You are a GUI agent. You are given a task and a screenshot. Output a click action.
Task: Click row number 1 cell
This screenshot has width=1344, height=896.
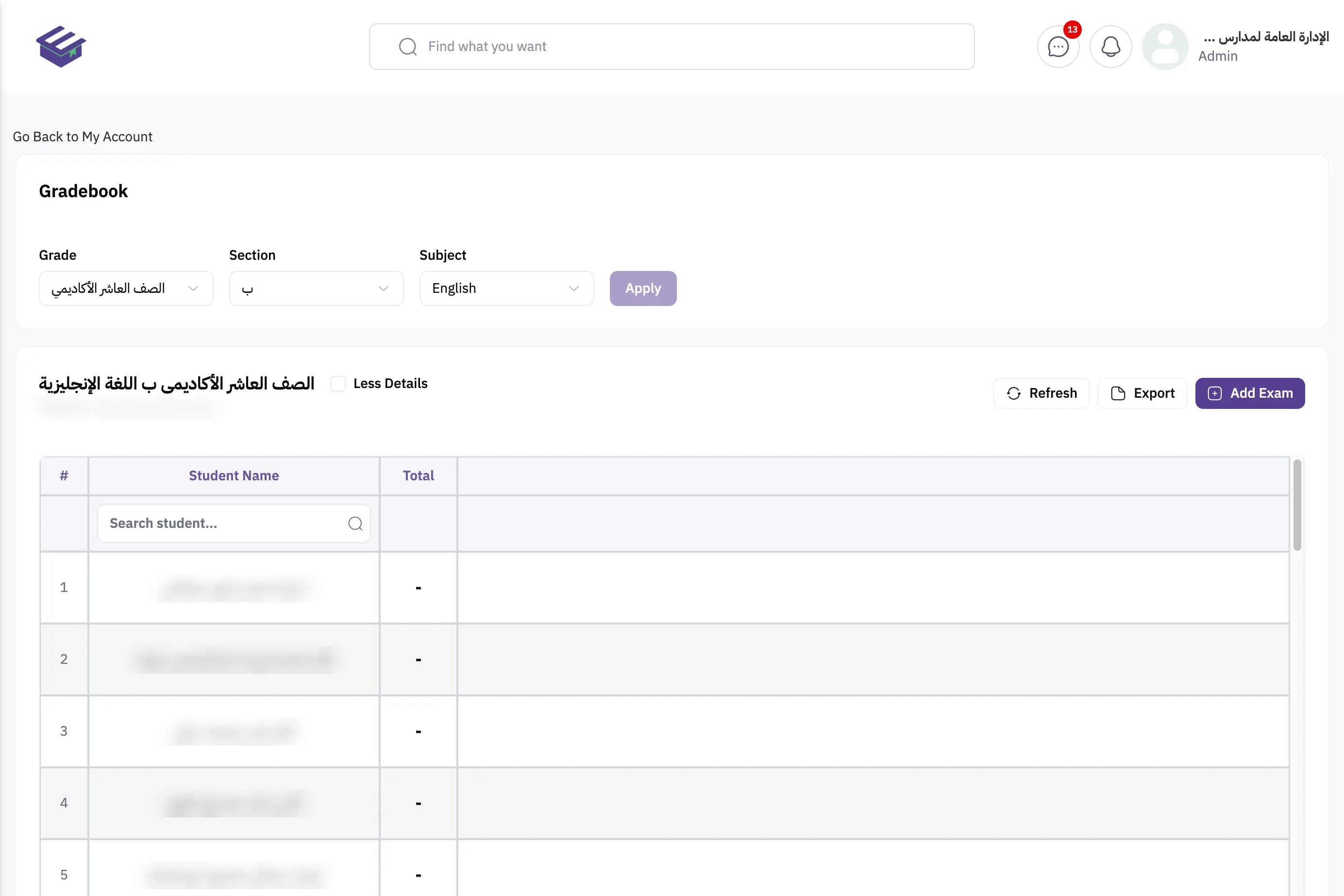pos(64,588)
